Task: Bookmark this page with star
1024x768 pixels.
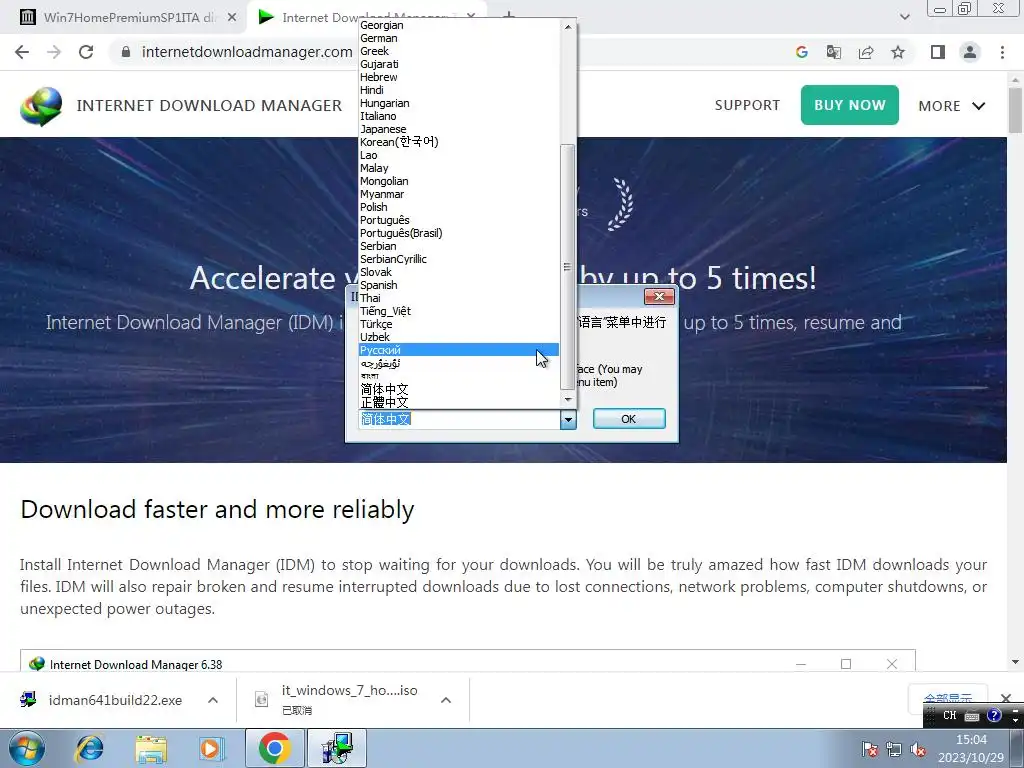Action: click(x=898, y=52)
